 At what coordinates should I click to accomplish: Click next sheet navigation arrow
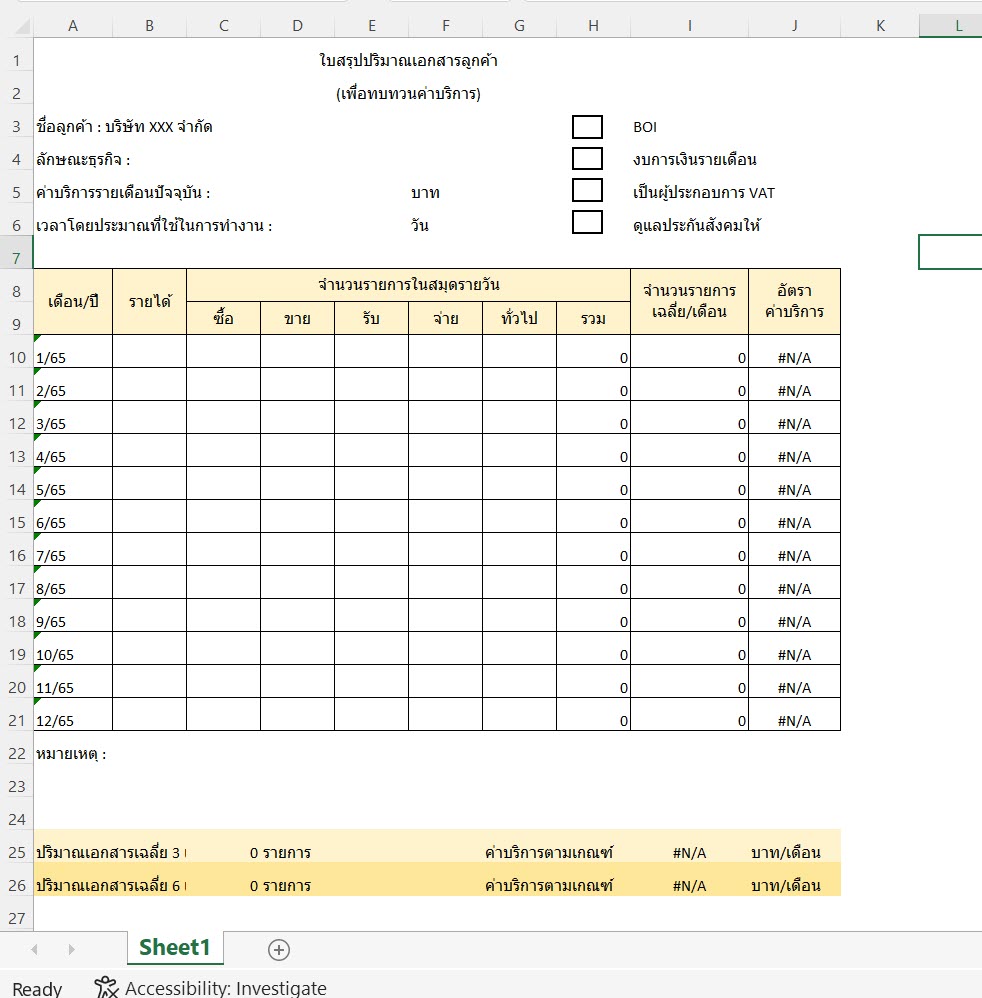point(71,950)
